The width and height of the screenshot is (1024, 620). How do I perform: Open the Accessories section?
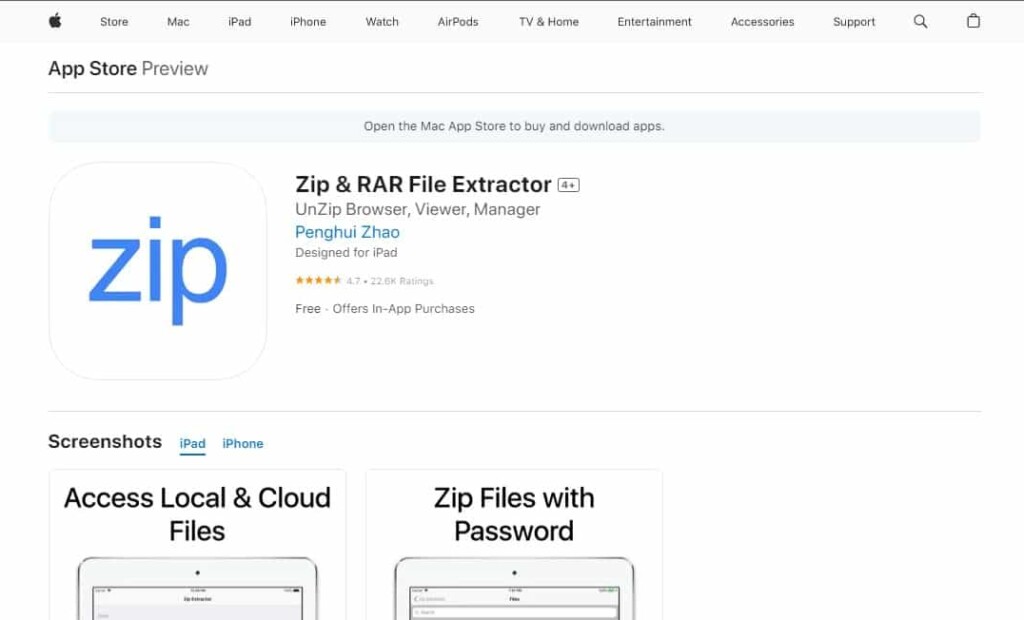pos(762,21)
